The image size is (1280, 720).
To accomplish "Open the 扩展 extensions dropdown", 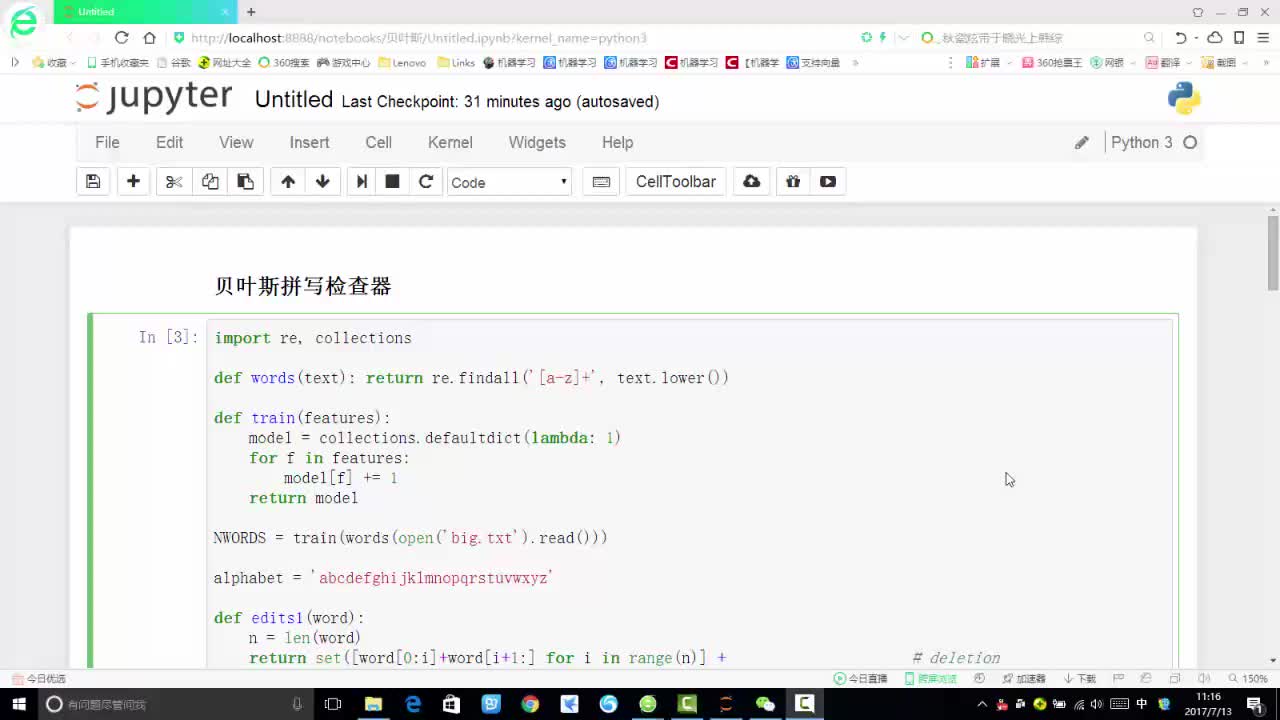I will pyautogui.click(x=990, y=62).
